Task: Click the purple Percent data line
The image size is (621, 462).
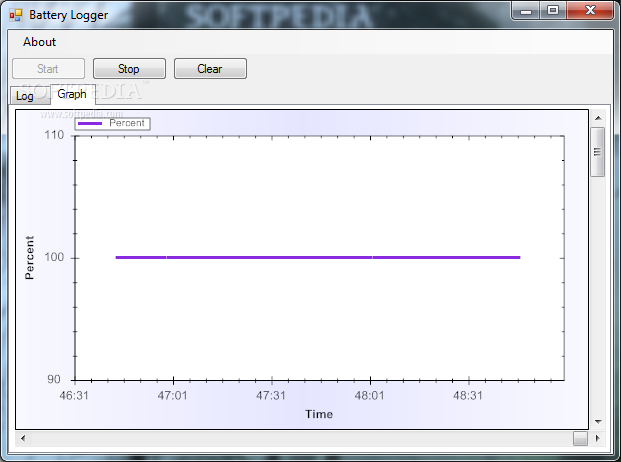Action: coord(318,258)
